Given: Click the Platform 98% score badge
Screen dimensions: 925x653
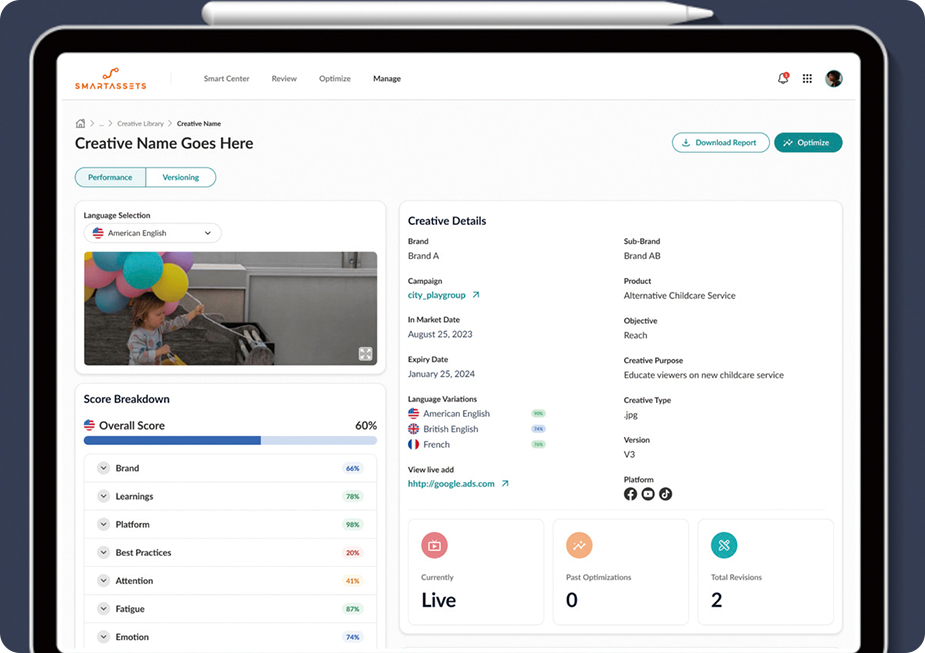Looking at the screenshot, I should click(352, 524).
